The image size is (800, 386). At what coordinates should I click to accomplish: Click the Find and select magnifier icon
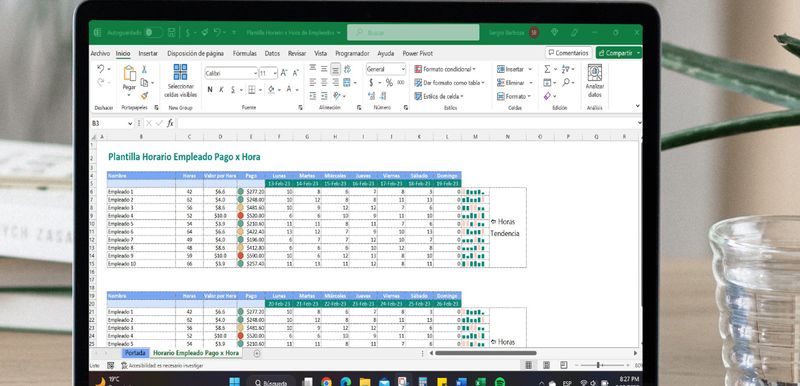[x=565, y=82]
